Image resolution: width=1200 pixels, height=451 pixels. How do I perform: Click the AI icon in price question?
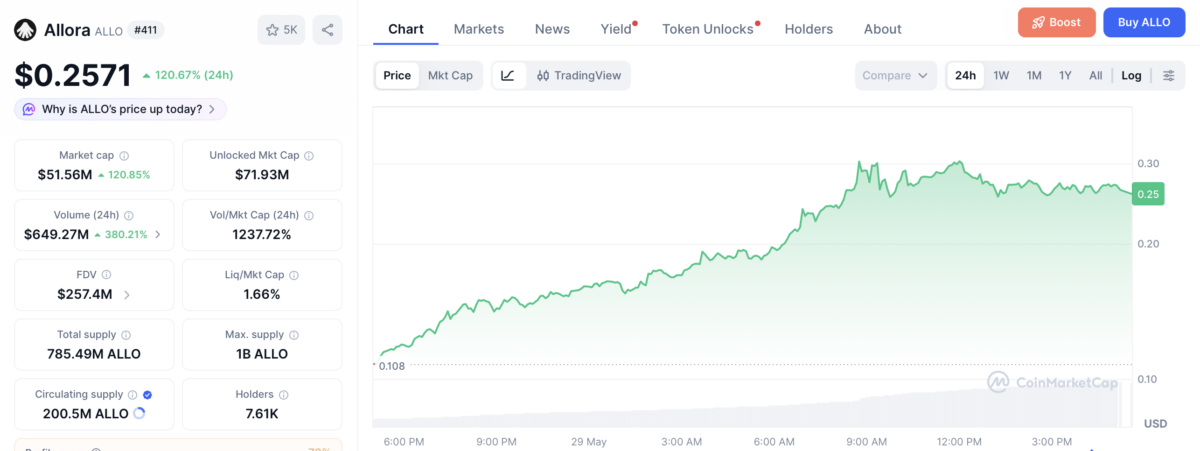(29, 109)
